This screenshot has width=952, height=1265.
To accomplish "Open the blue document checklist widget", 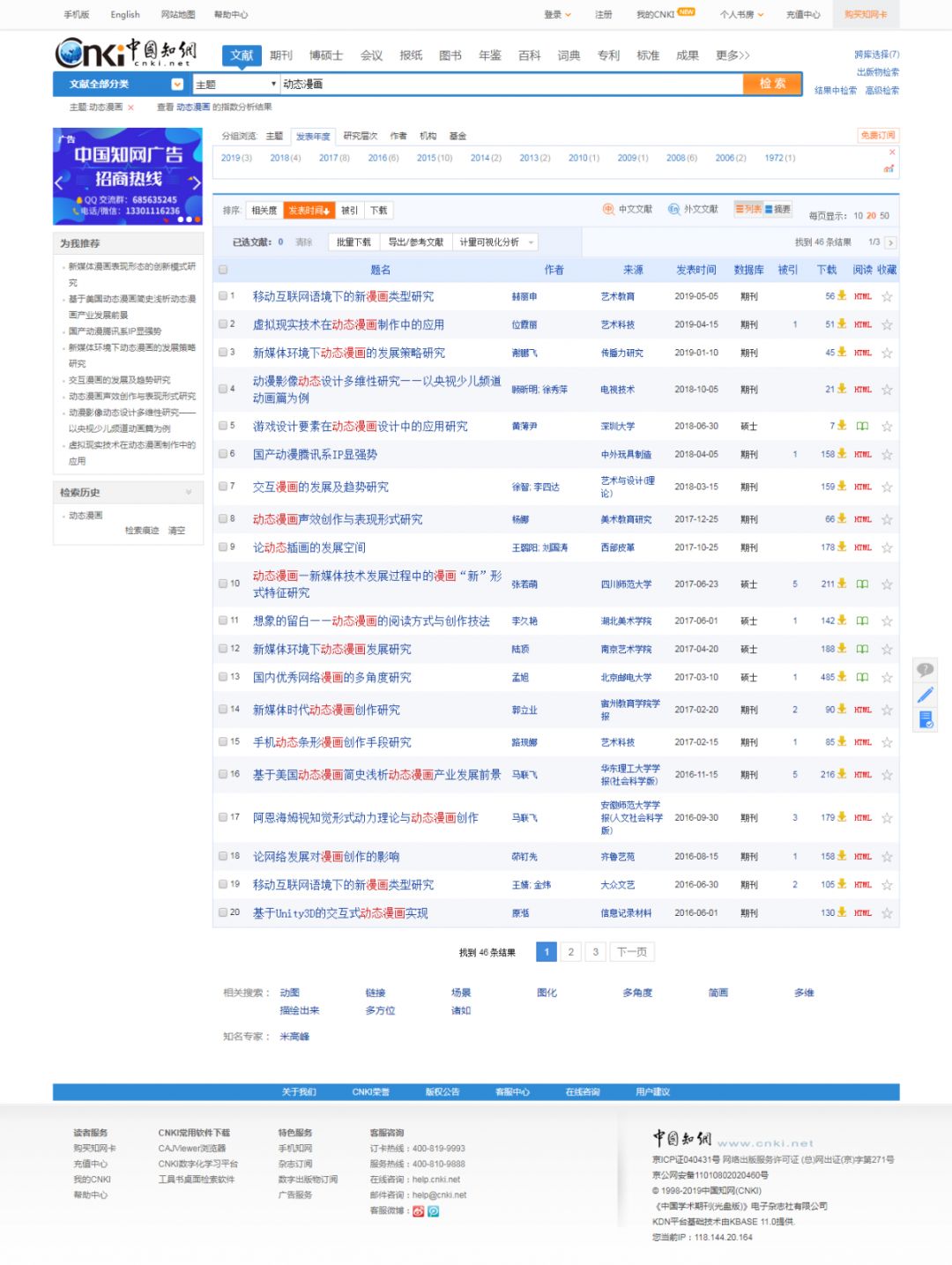I will pyautogui.click(x=925, y=720).
